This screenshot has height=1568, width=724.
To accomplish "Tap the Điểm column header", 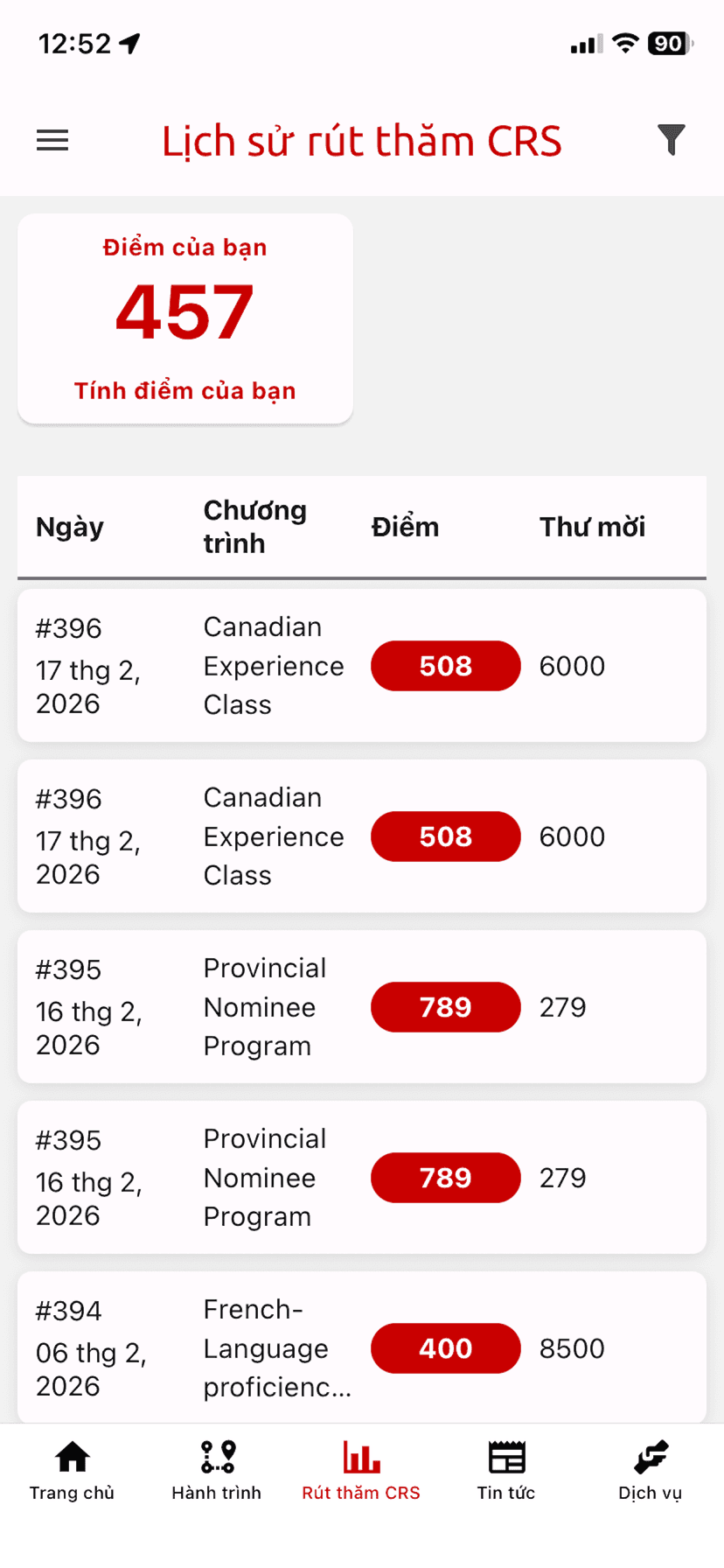I will (x=405, y=527).
